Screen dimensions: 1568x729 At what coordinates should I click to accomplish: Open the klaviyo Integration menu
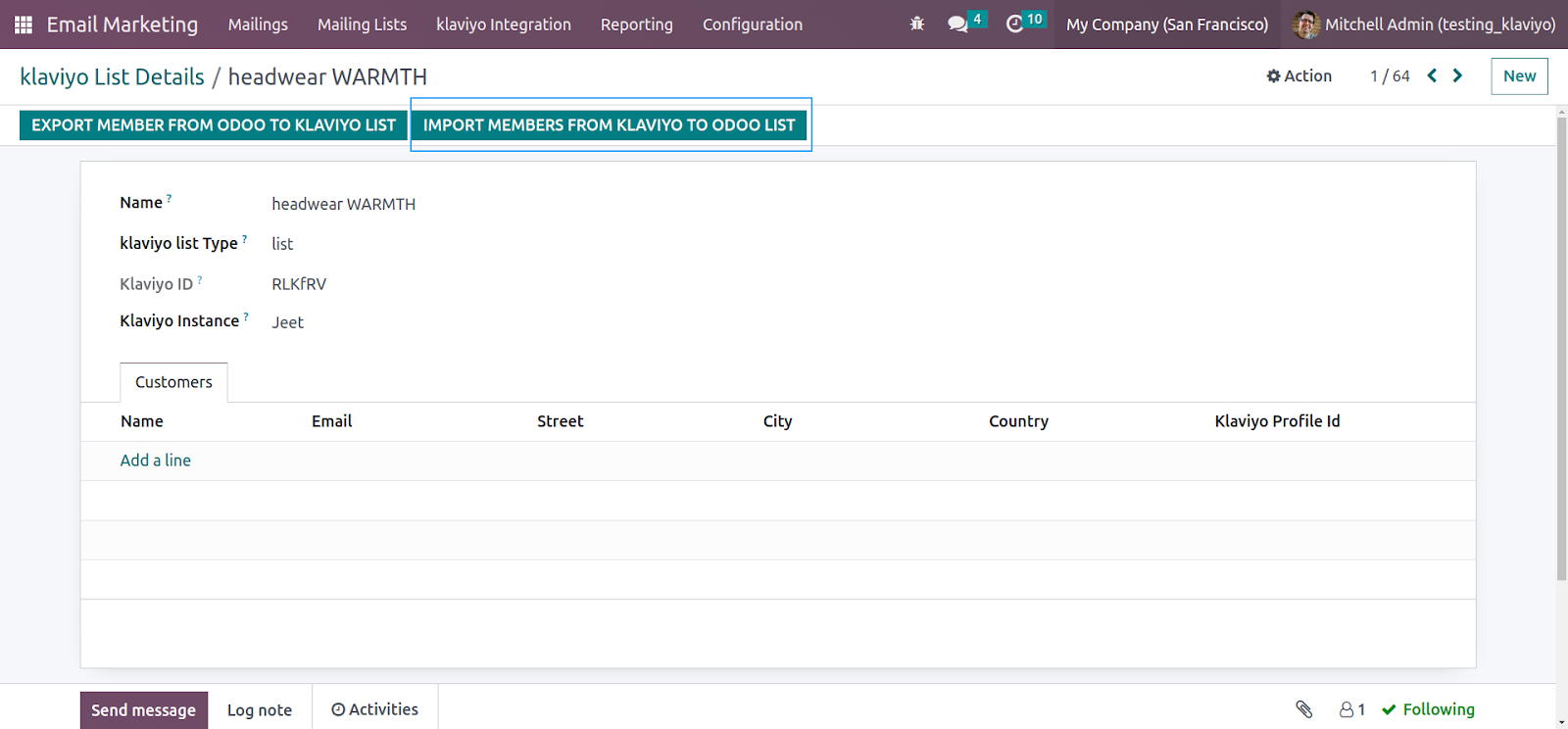504,24
